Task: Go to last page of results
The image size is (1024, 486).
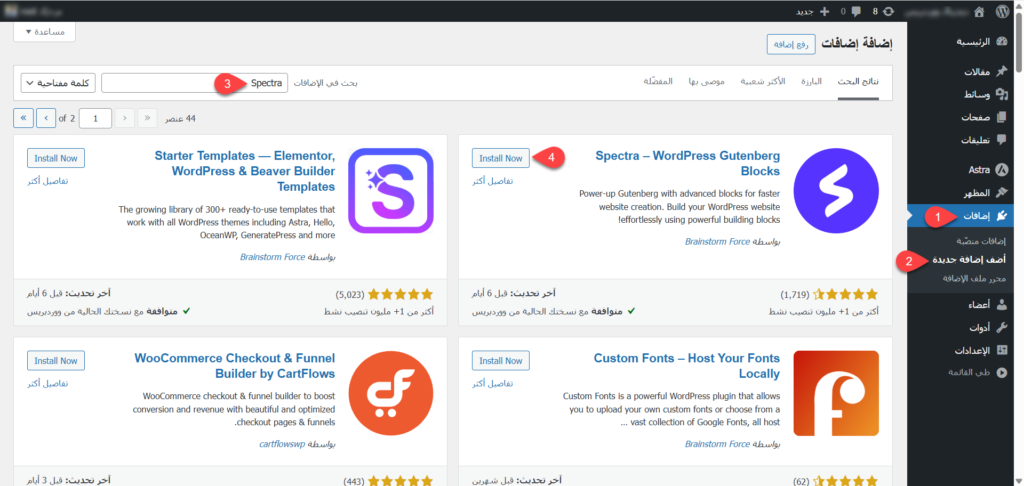Action: 23,118
